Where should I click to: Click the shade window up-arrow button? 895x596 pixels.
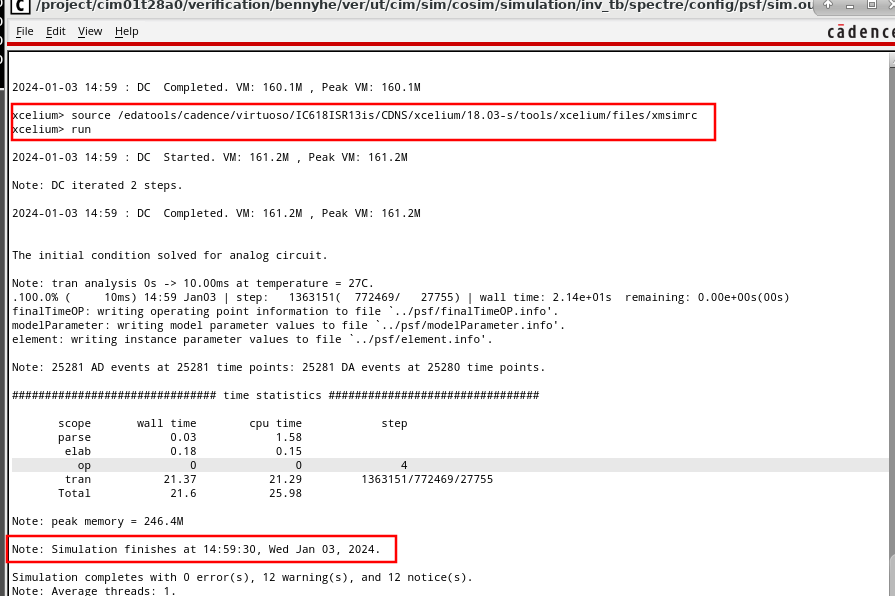click(x=828, y=5)
